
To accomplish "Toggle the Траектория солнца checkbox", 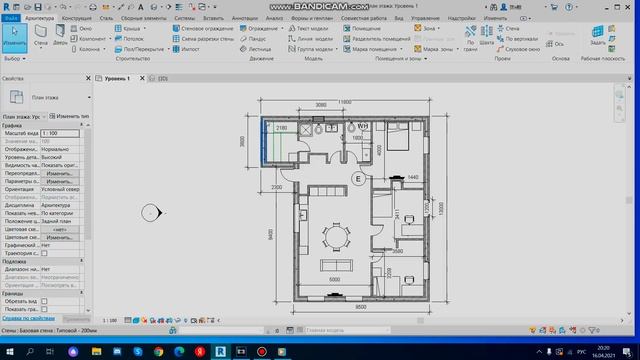I will (x=44, y=253).
